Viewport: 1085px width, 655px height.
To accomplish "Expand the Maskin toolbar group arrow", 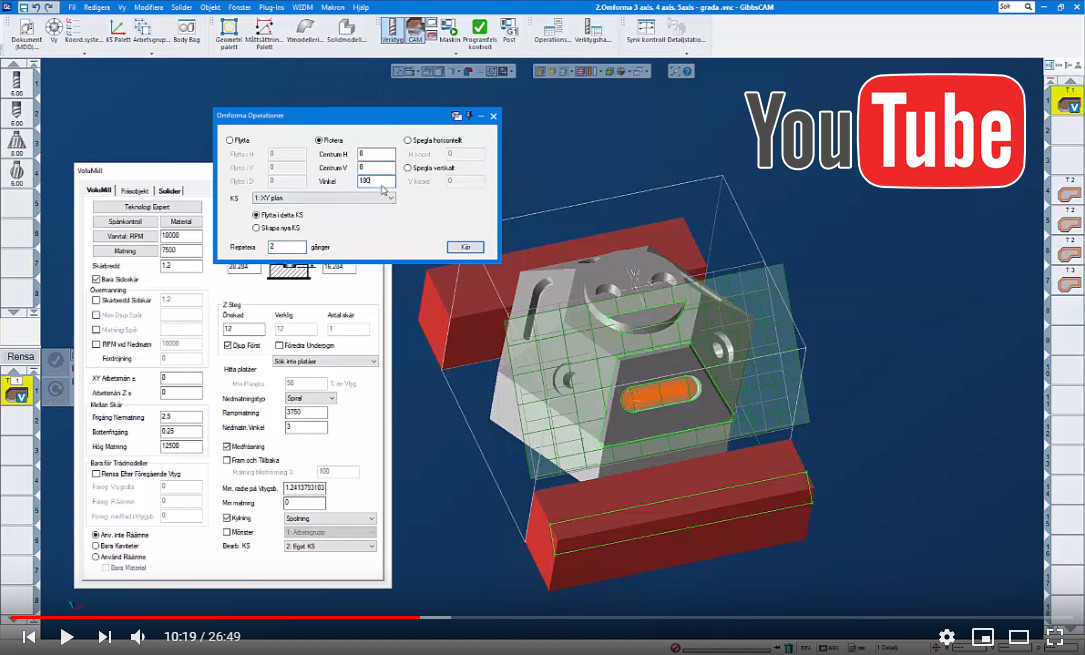I will point(455,53).
